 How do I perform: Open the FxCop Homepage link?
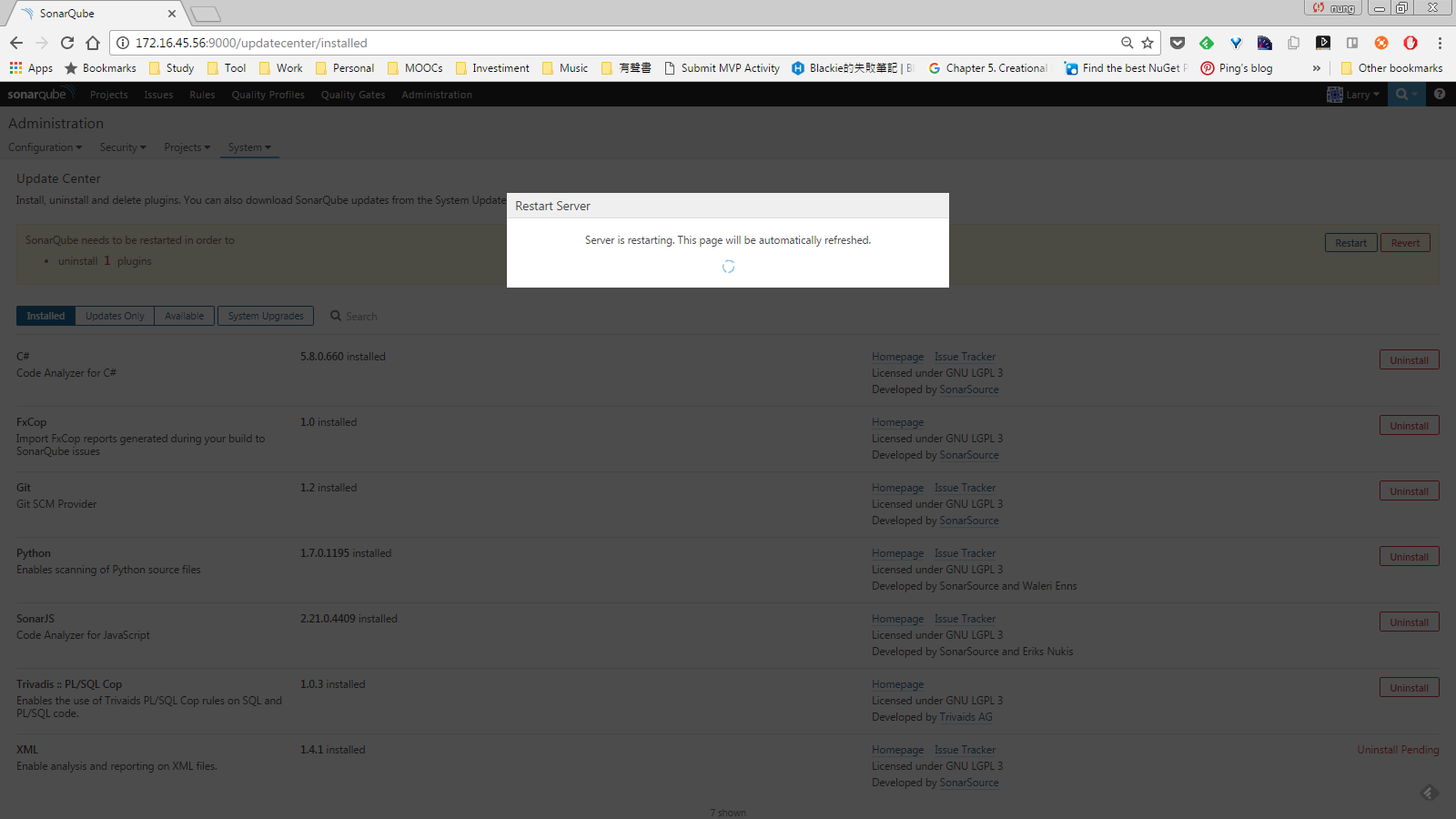point(897,422)
